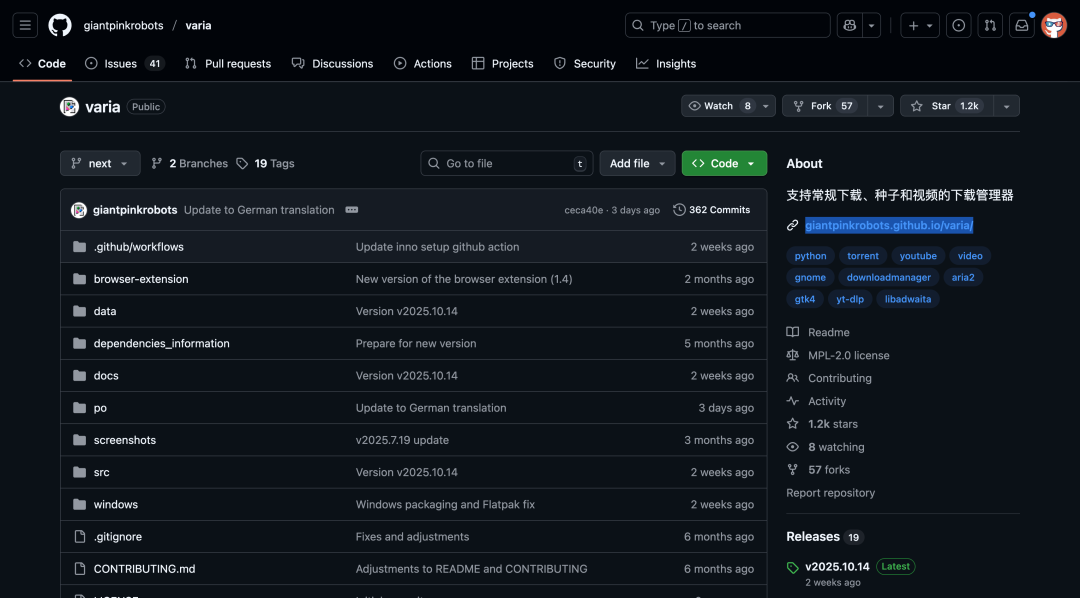
Task: Click the browser-extension folder icon
Action: 79,279
